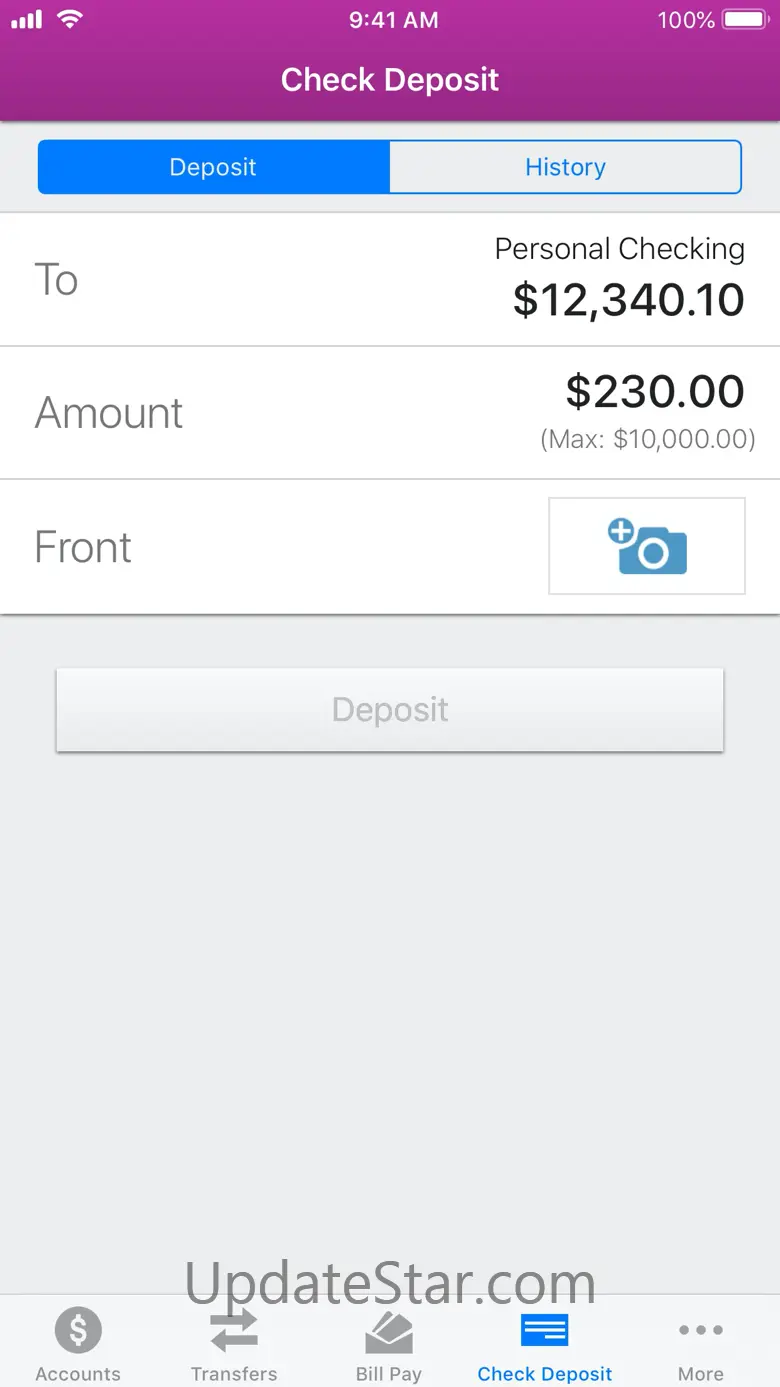Tap the Front row label
The image size is (780, 1387).
click(x=83, y=547)
